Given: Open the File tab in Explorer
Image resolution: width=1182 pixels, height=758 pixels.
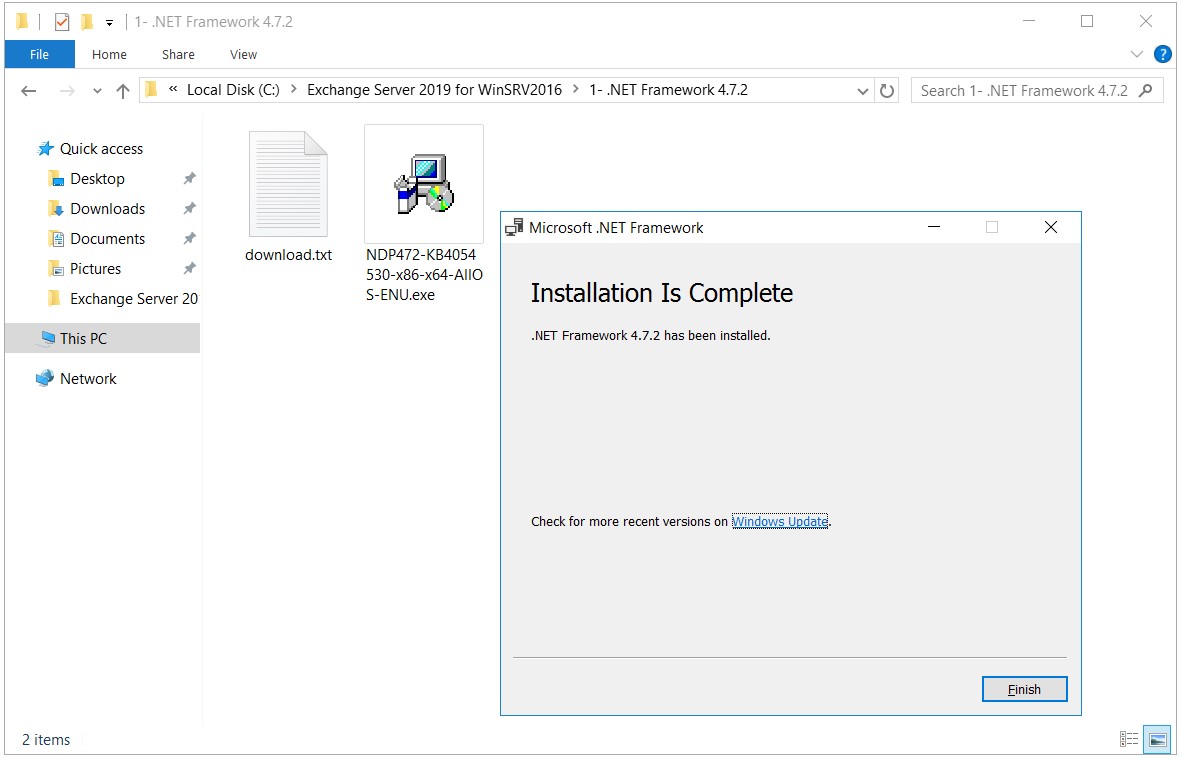Looking at the screenshot, I should pyautogui.click(x=39, y=54).
